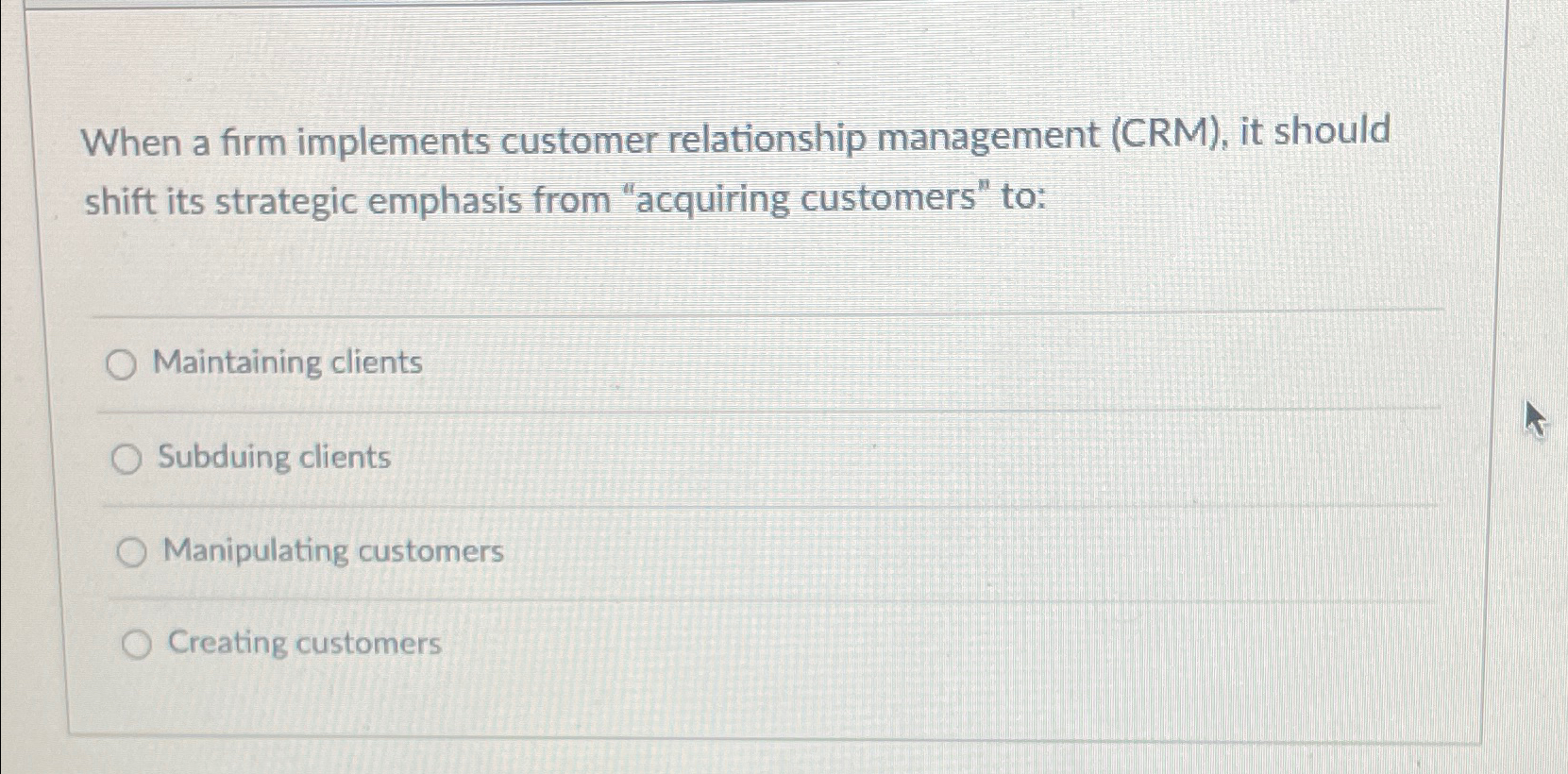1568x774 pixels.
Task: Select the Manipulating customers radio button
Action: pyautogui.click(x=133, y=552)
